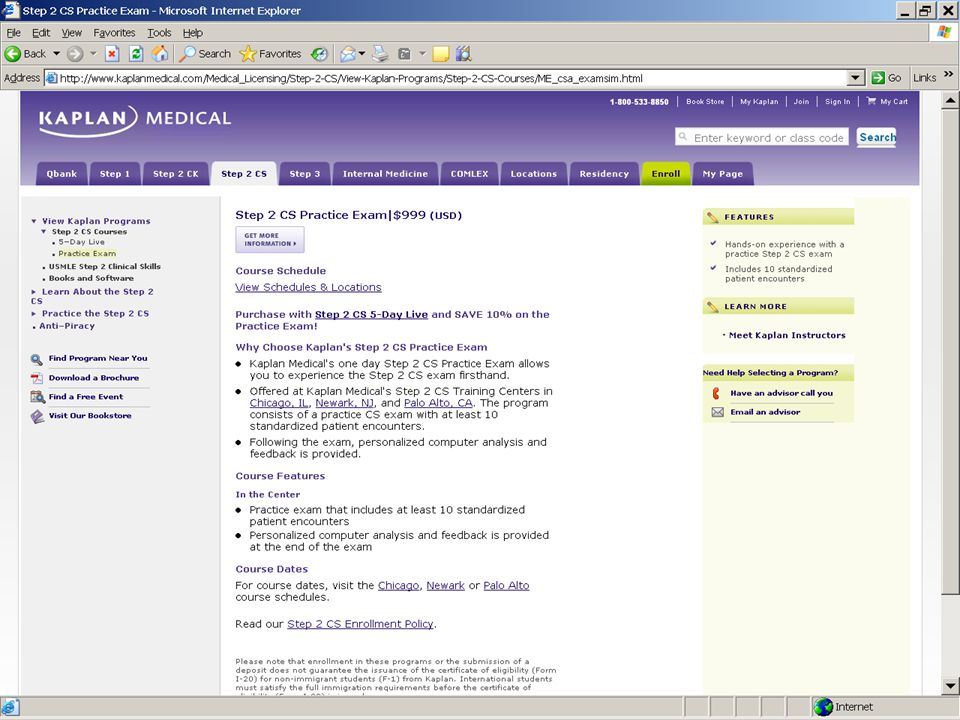The image size is (960, 720).
Task: Select 5-Day Live in the left navigation
Action: (x=81, y=242)
